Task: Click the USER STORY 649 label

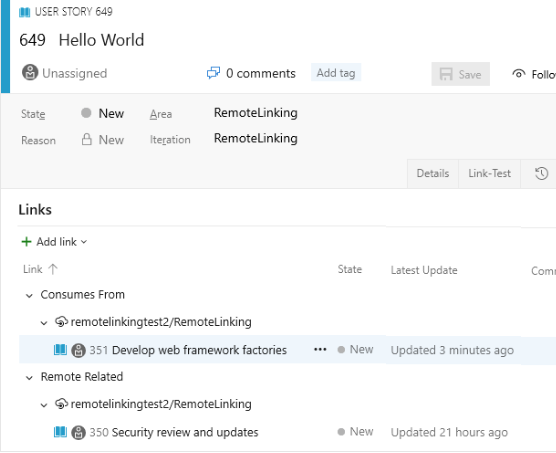Action: point(73,12)
